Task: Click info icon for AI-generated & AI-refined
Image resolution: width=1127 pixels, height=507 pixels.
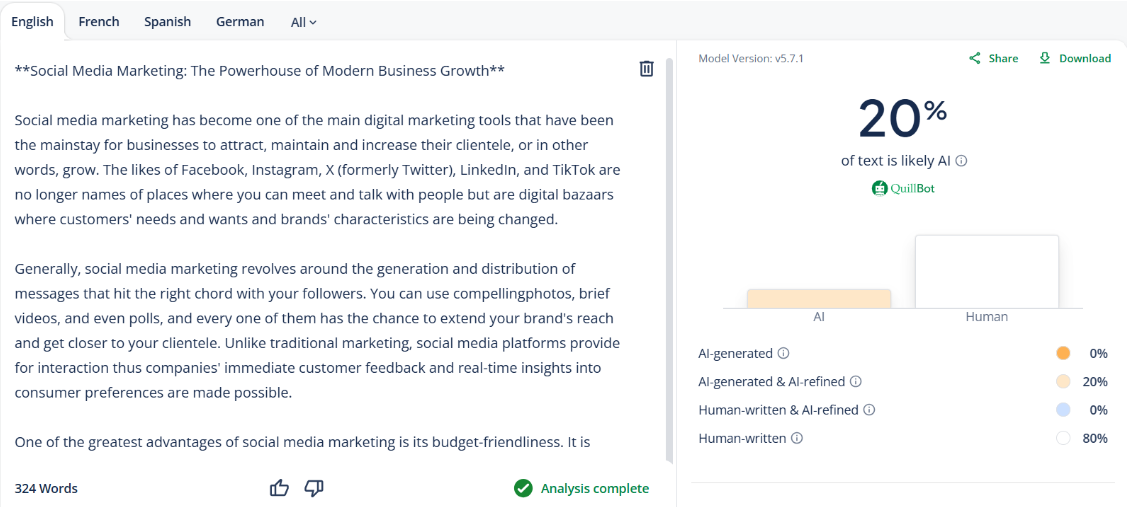Action: pos(856,381)
